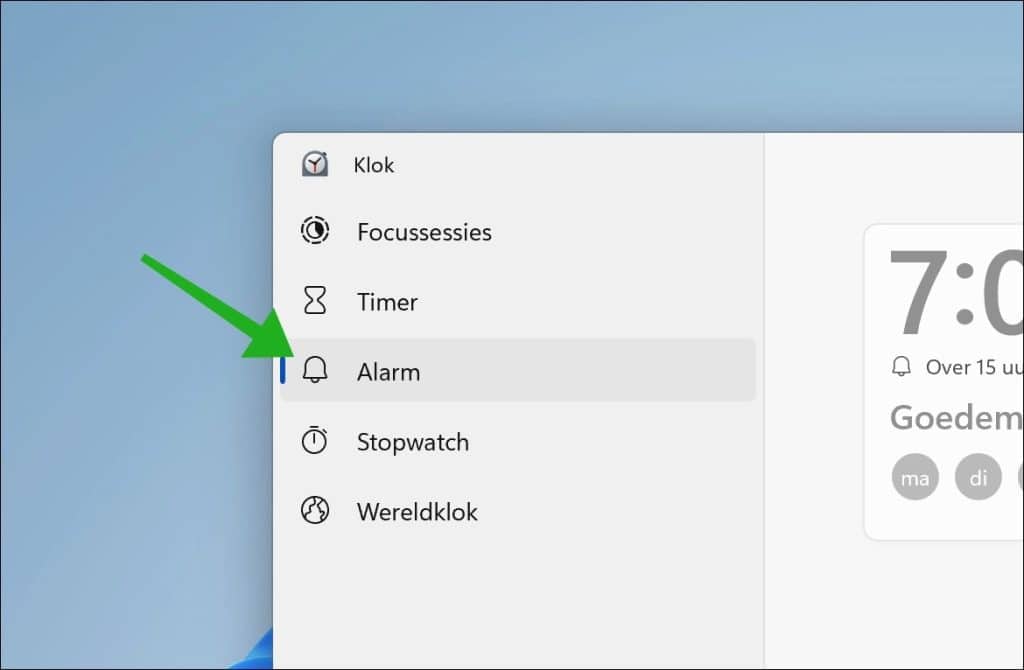Select the Wereldklok globe icon

click(x=315, y=511)
